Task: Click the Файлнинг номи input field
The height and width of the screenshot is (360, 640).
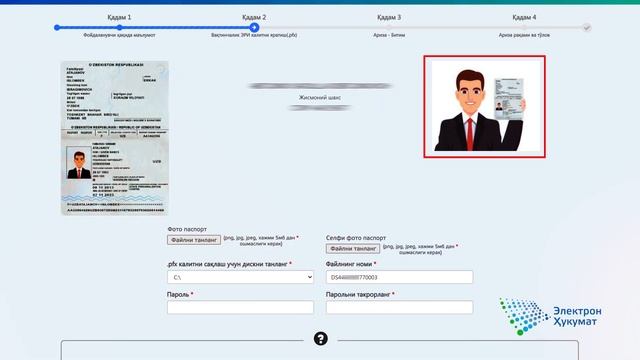Action: [399, 277]
